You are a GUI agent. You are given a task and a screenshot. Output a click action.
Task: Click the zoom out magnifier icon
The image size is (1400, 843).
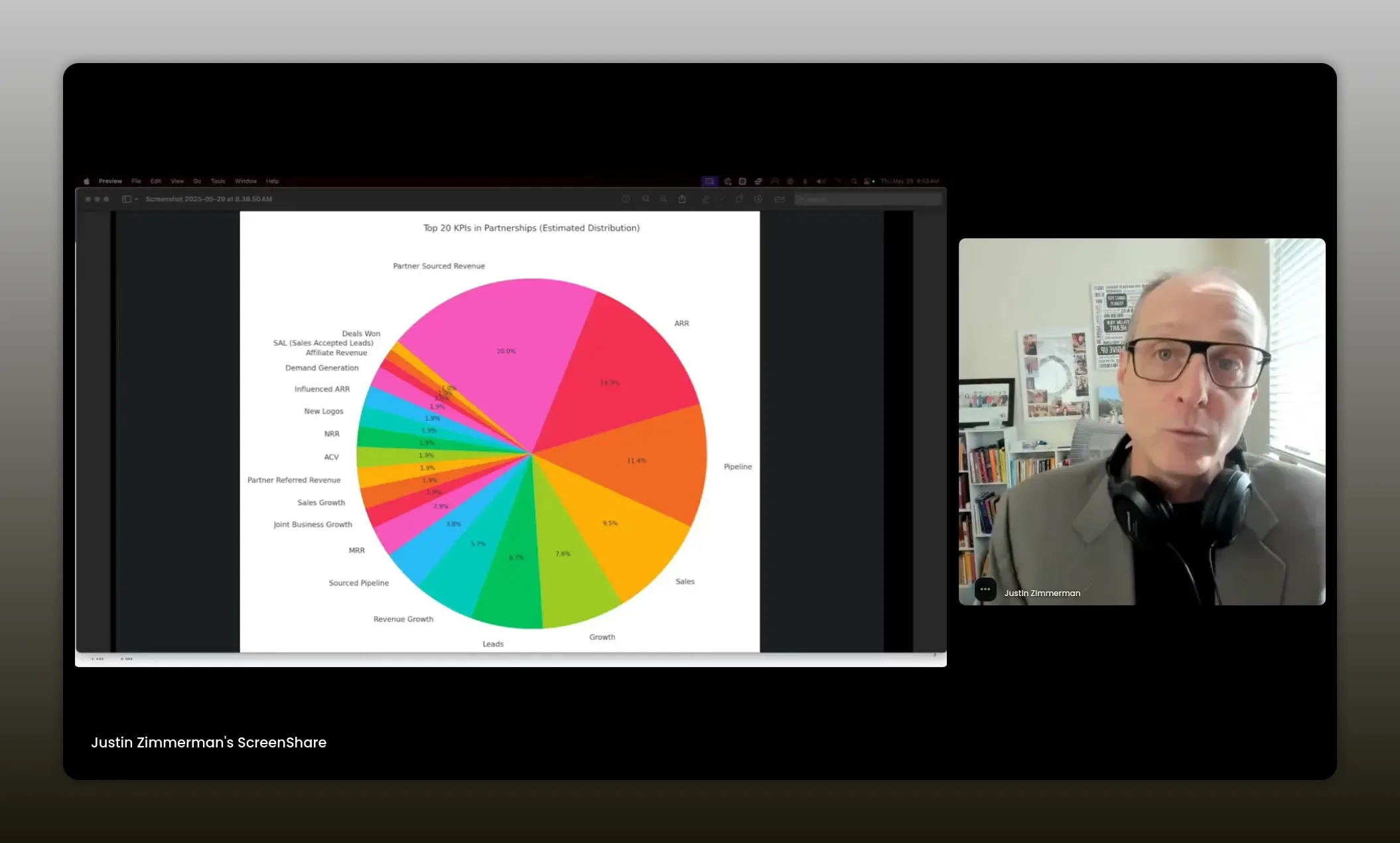(x=646, y=199)
